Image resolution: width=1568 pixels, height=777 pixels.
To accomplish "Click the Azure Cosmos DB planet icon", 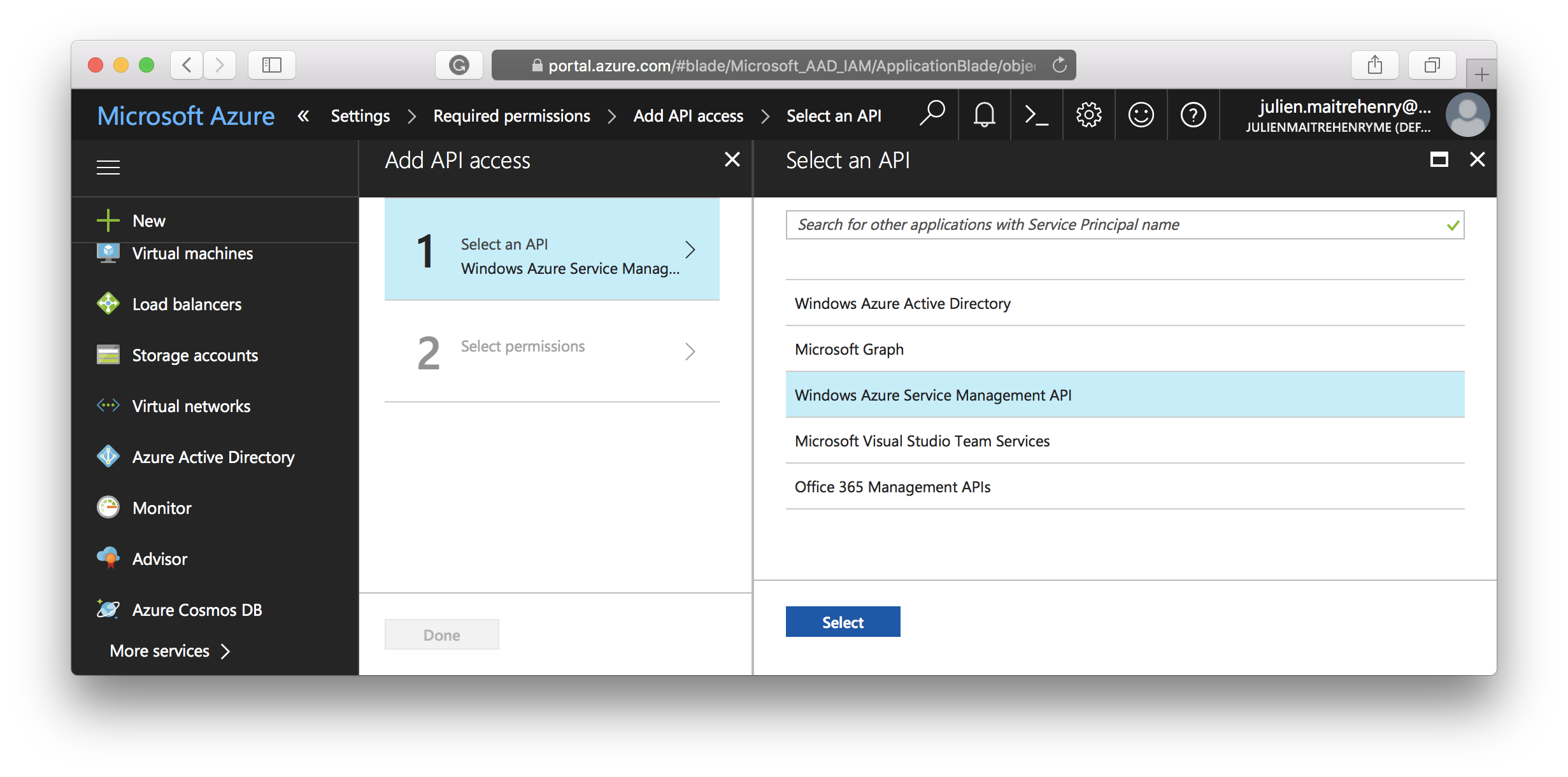I will pyautogui.click(x=108, y=609).
